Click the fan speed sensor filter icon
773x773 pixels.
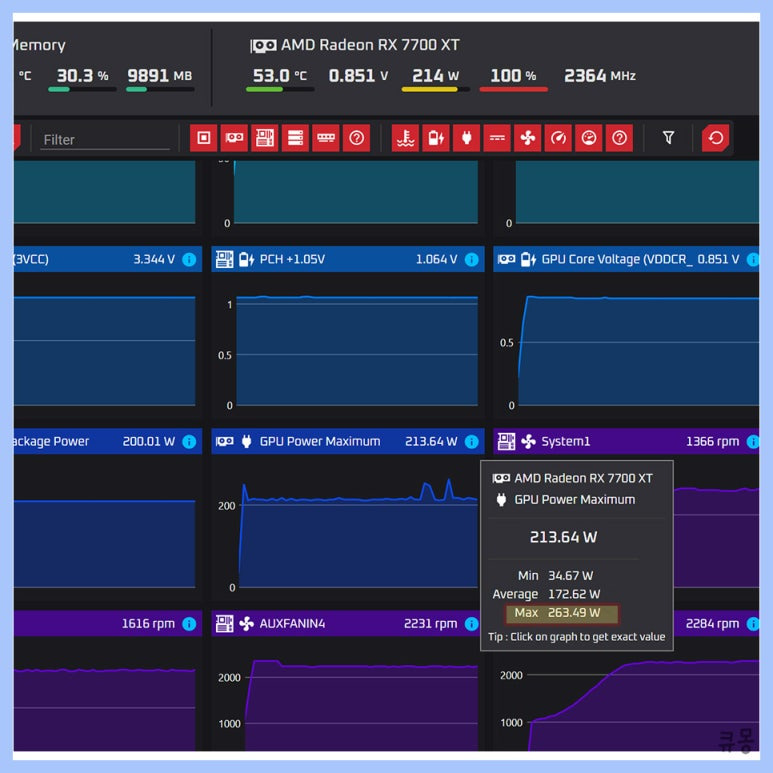(x=527, y=138)
